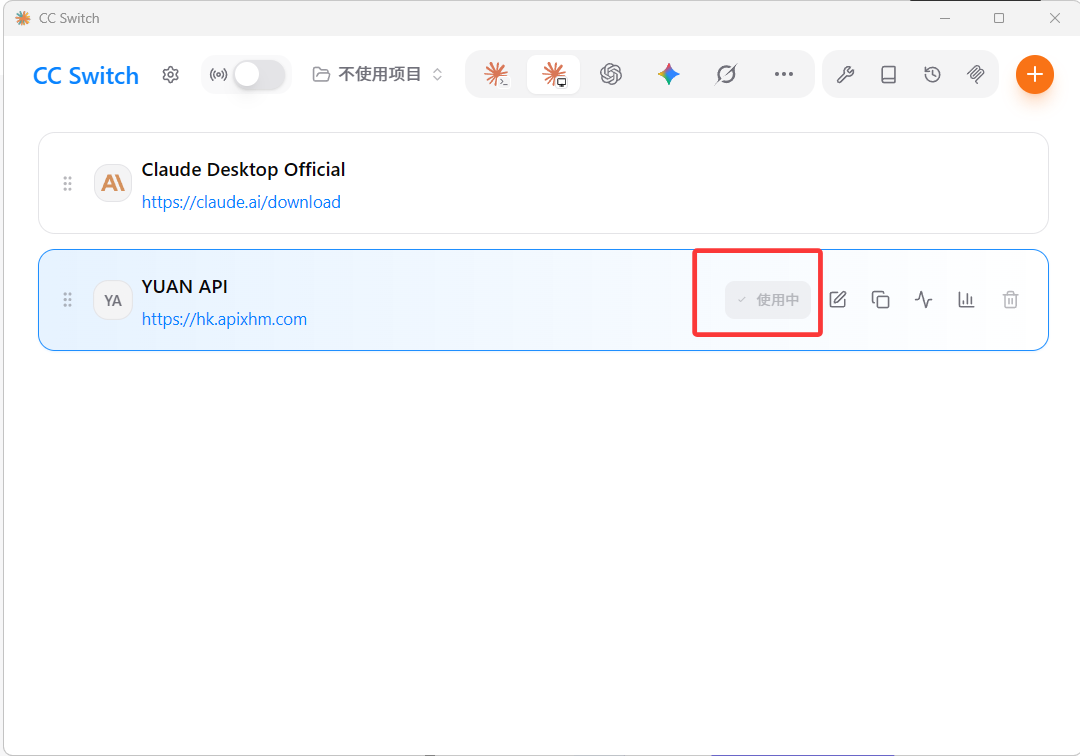Screen dimensions: 1080x756
Task: Open the paperclip attachments icon
Action: tap(975, 74)
